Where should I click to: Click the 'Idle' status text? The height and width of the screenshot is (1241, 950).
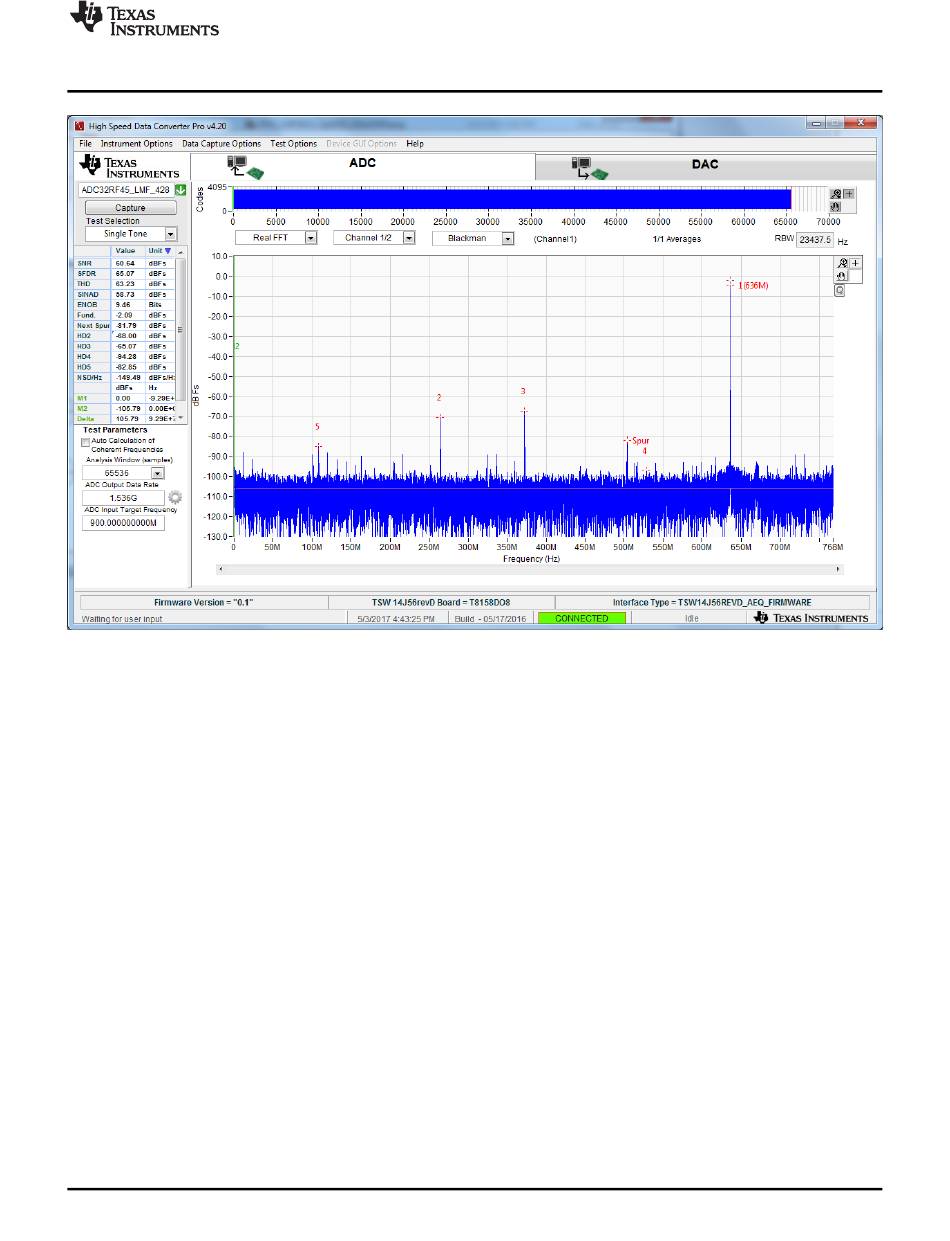(x=692, y=619)
